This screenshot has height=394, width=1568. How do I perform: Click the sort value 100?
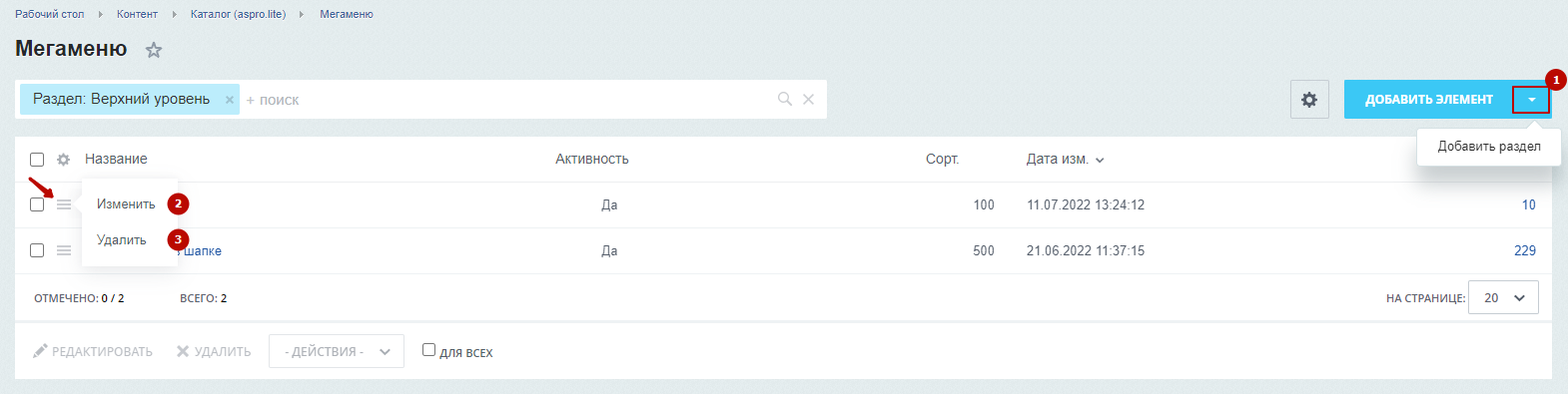984,204
